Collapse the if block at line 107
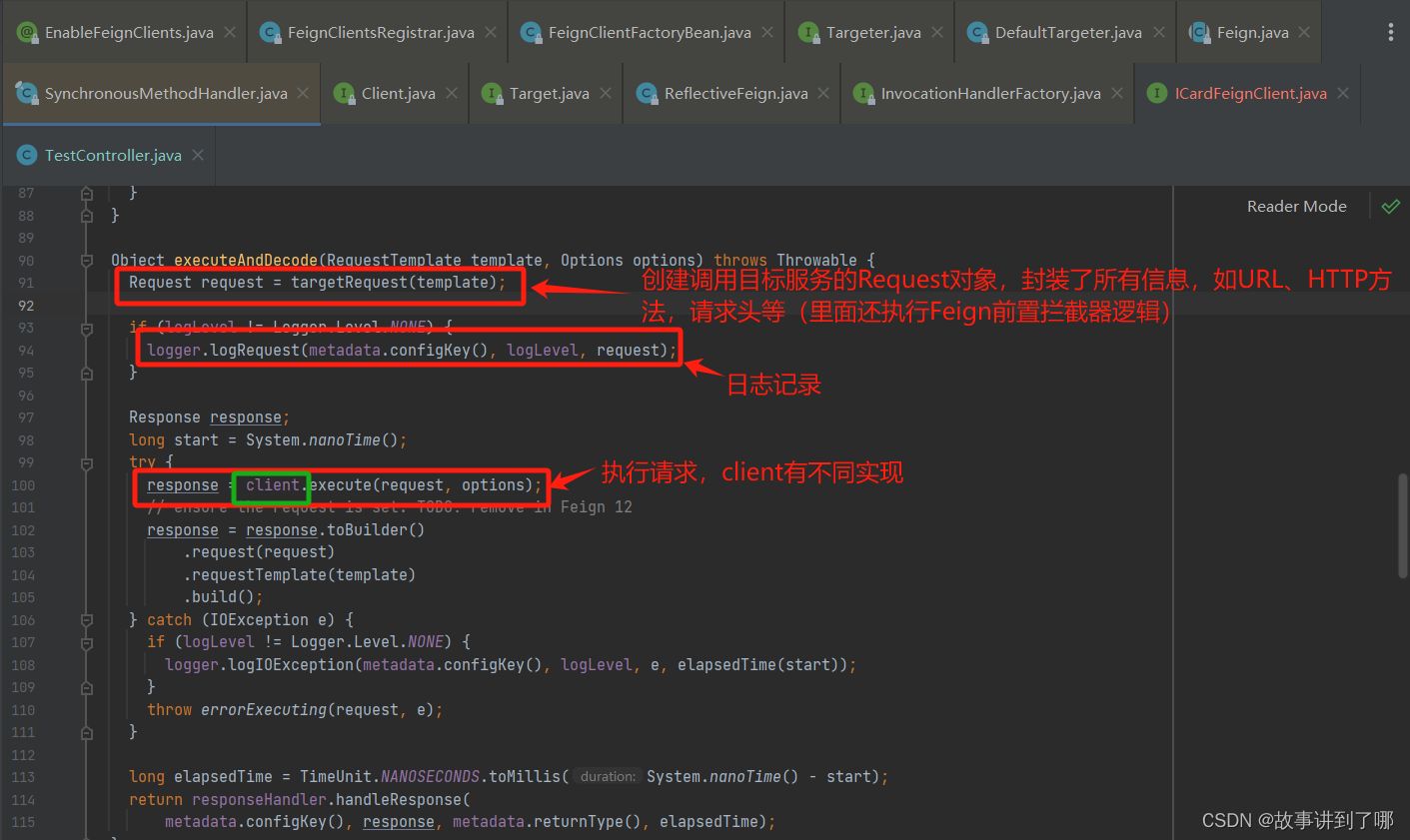The width and height of the screenshot is (1410, 840). pyautogui.click(x=87, y=642)
